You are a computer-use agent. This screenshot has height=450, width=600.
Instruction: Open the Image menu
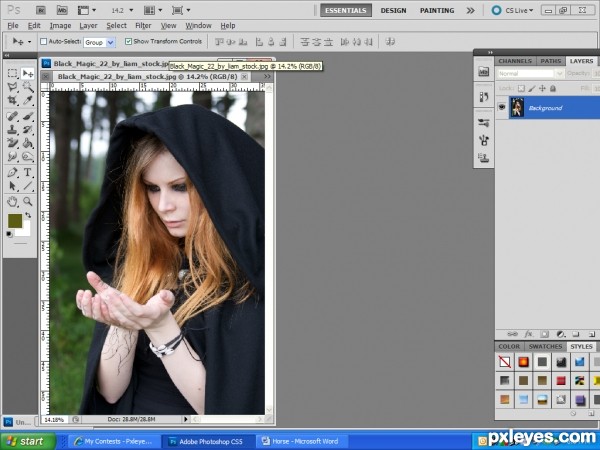tap(60, 26)
